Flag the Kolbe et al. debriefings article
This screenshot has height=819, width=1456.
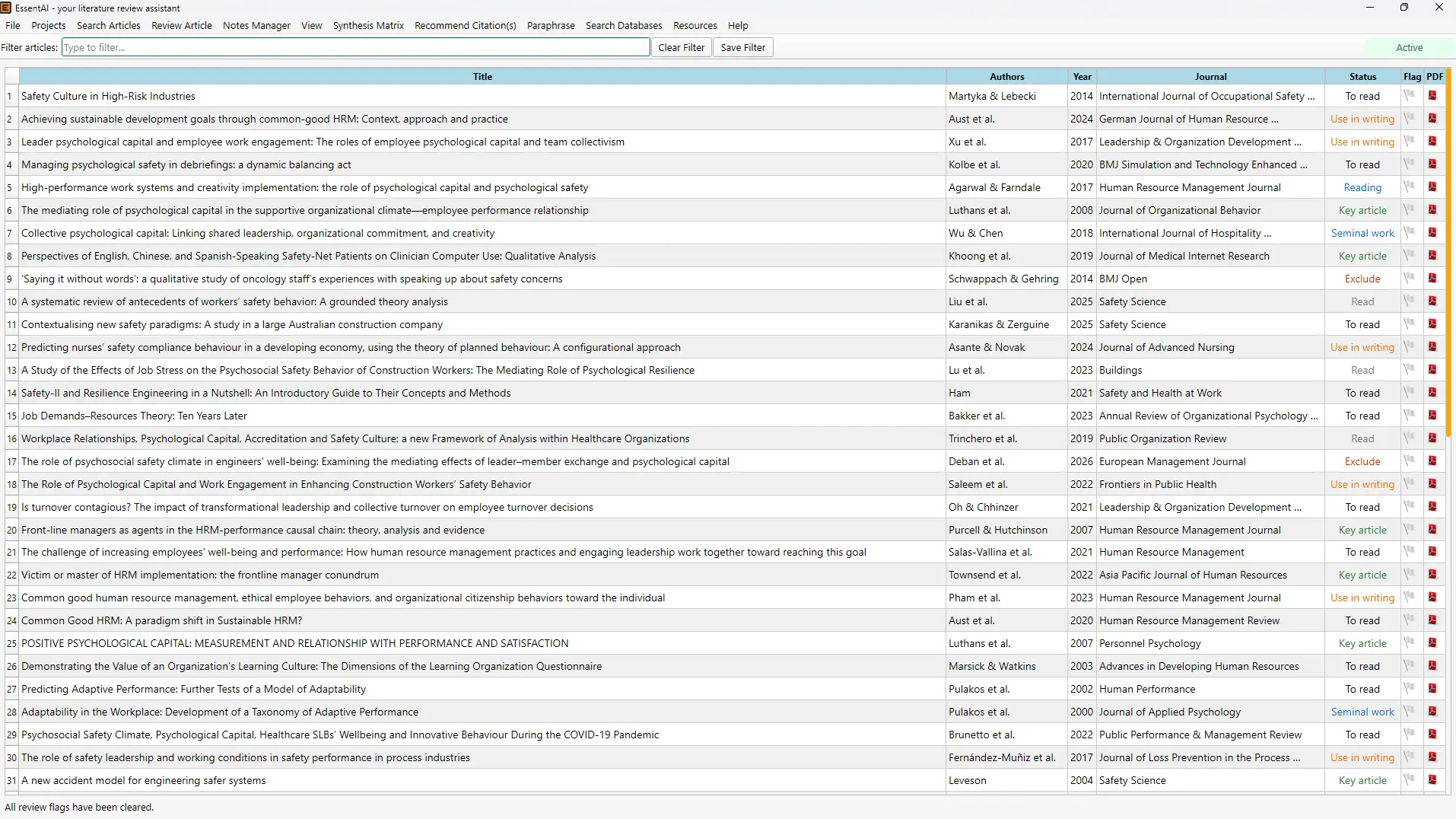(x=1410, y=164)
